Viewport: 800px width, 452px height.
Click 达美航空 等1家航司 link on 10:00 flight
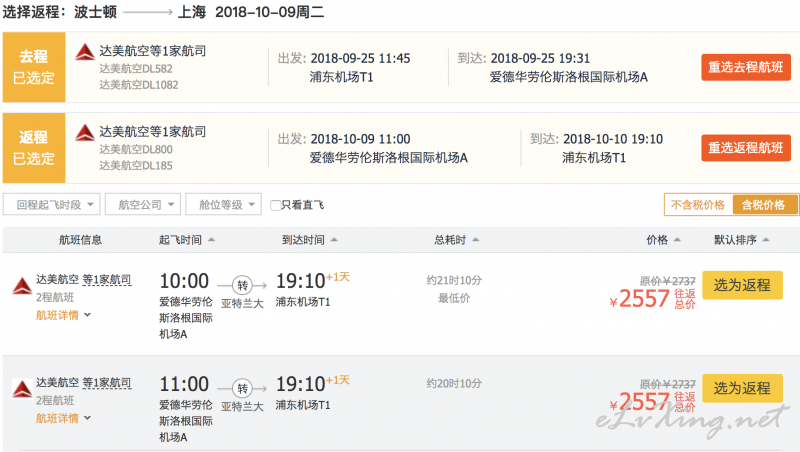coord(84,280)
